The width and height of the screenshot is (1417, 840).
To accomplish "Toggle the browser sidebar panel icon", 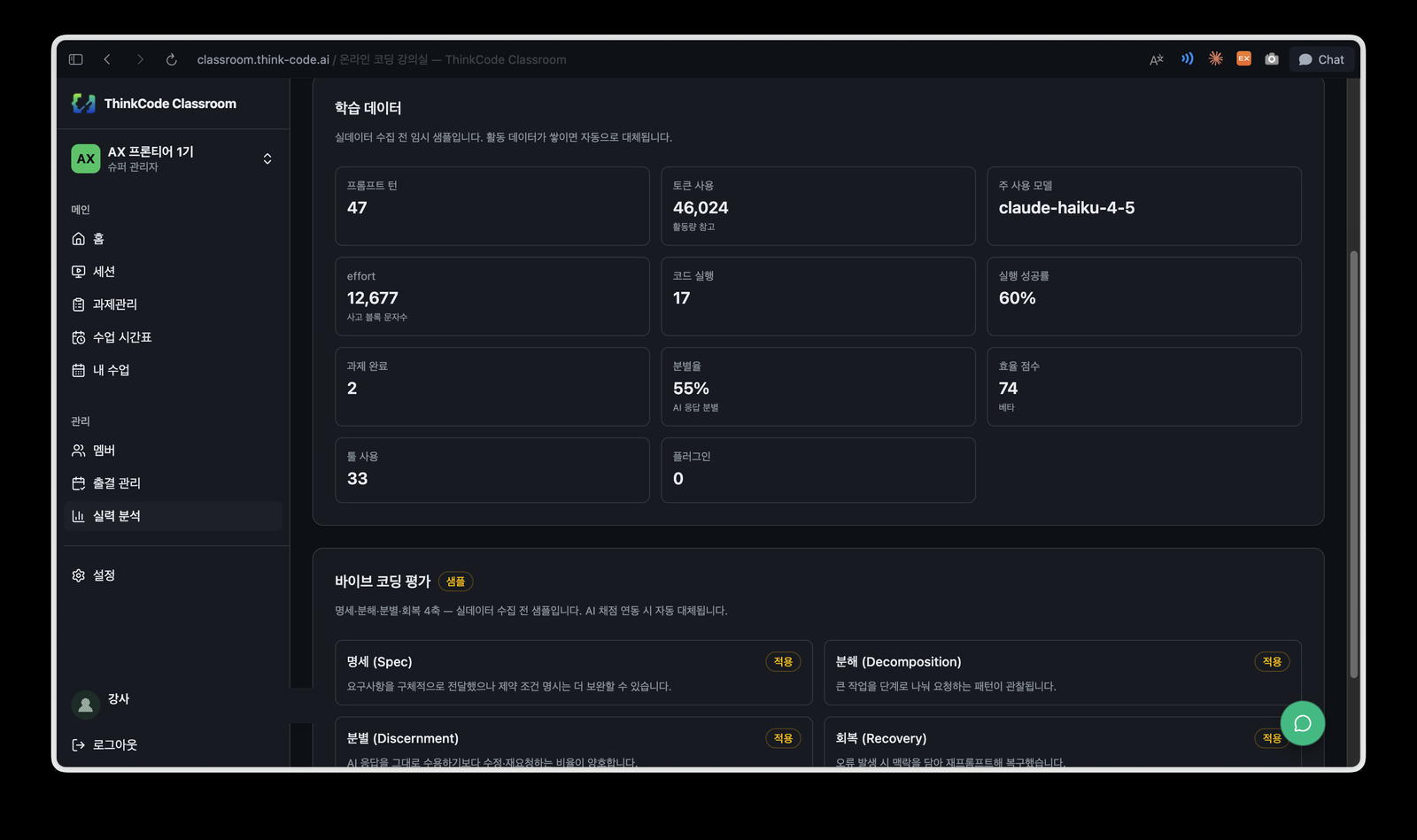I will (75, 59).
